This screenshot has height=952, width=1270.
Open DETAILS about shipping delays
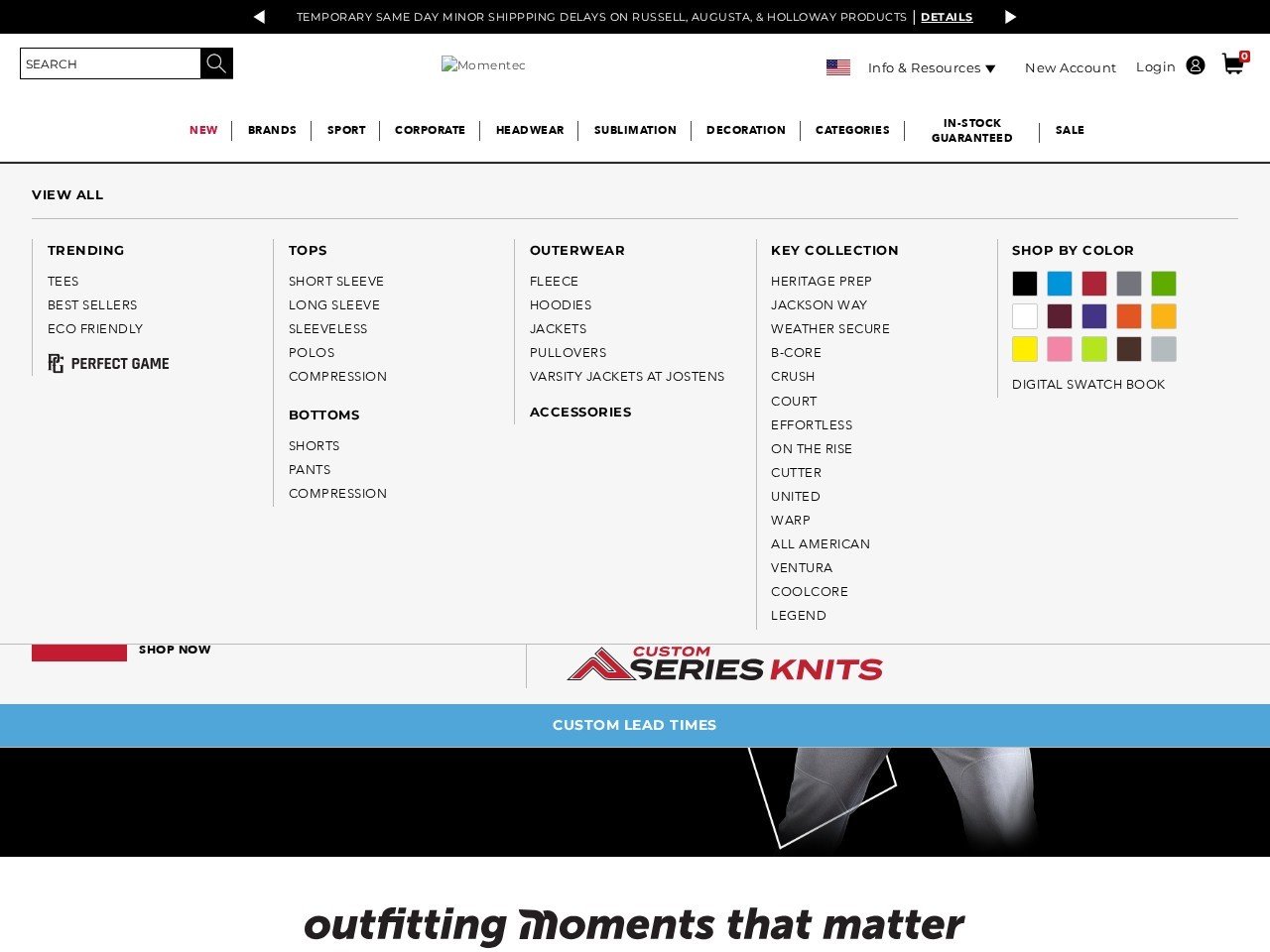(946, 17)
